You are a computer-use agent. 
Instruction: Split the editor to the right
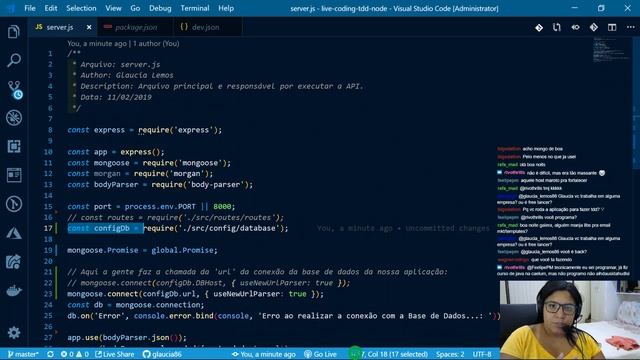(612, 27)
